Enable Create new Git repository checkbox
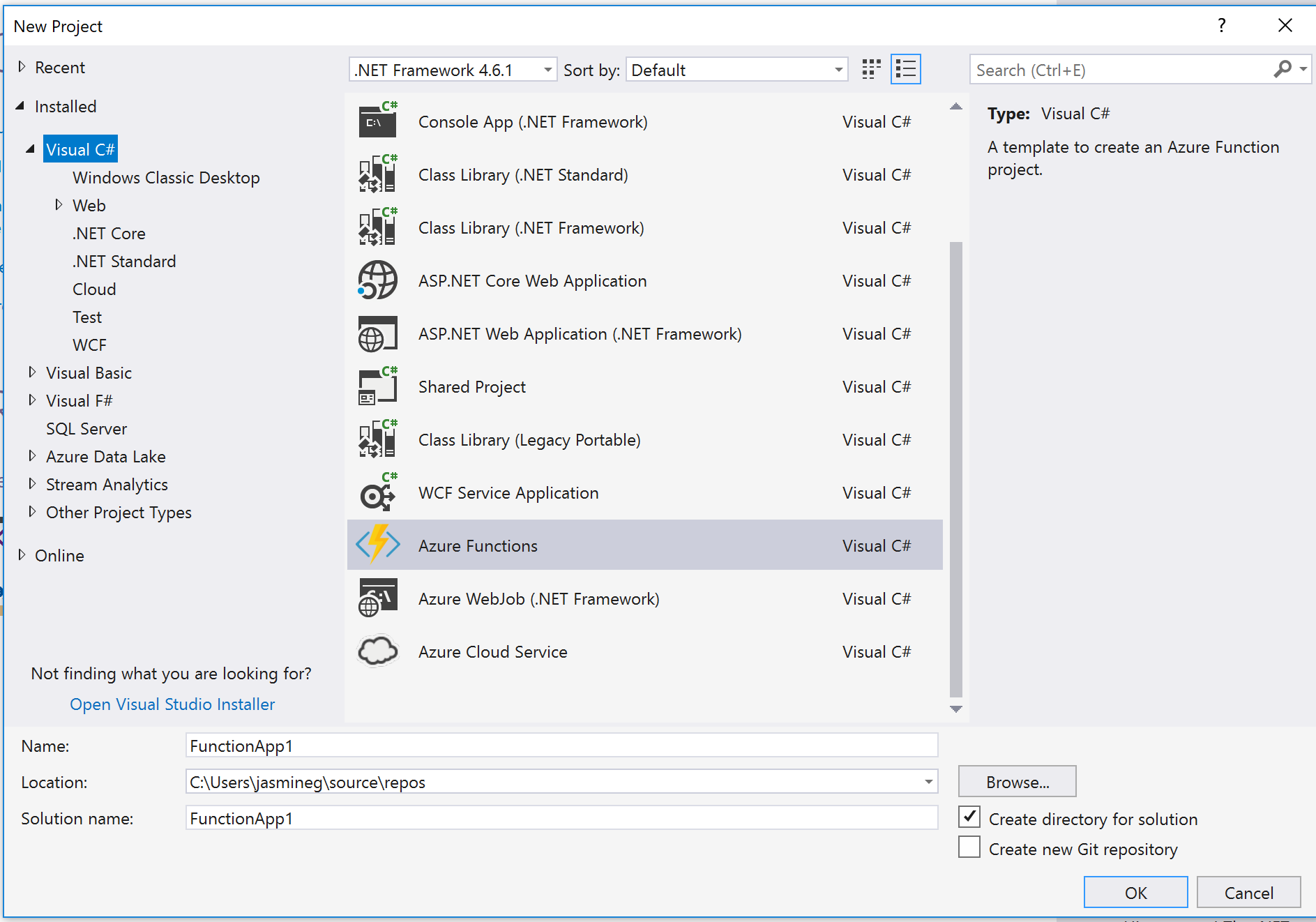 click(969, 847)
